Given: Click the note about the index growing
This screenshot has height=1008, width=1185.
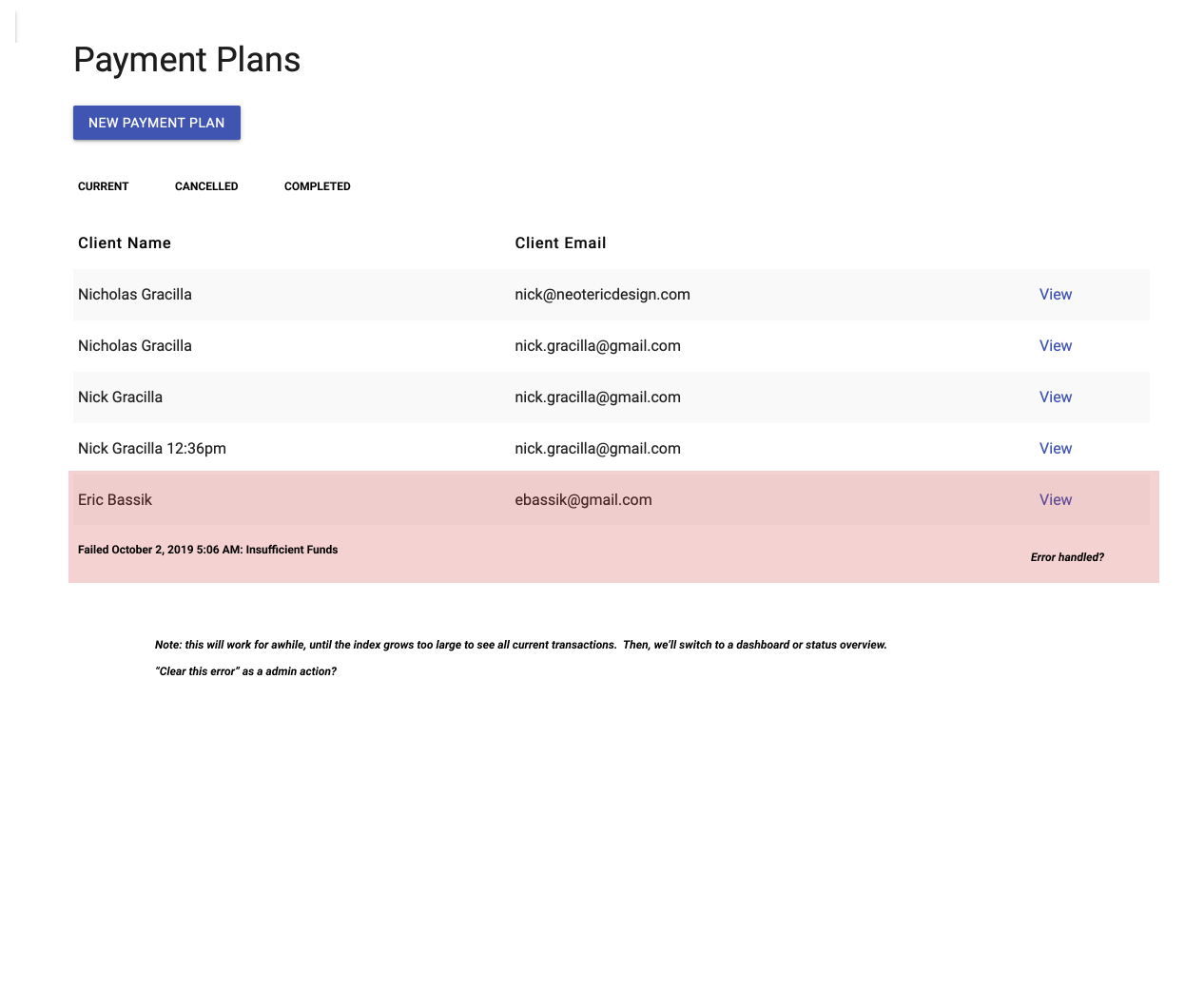Looking at the screenshot, I should (520, 645).
